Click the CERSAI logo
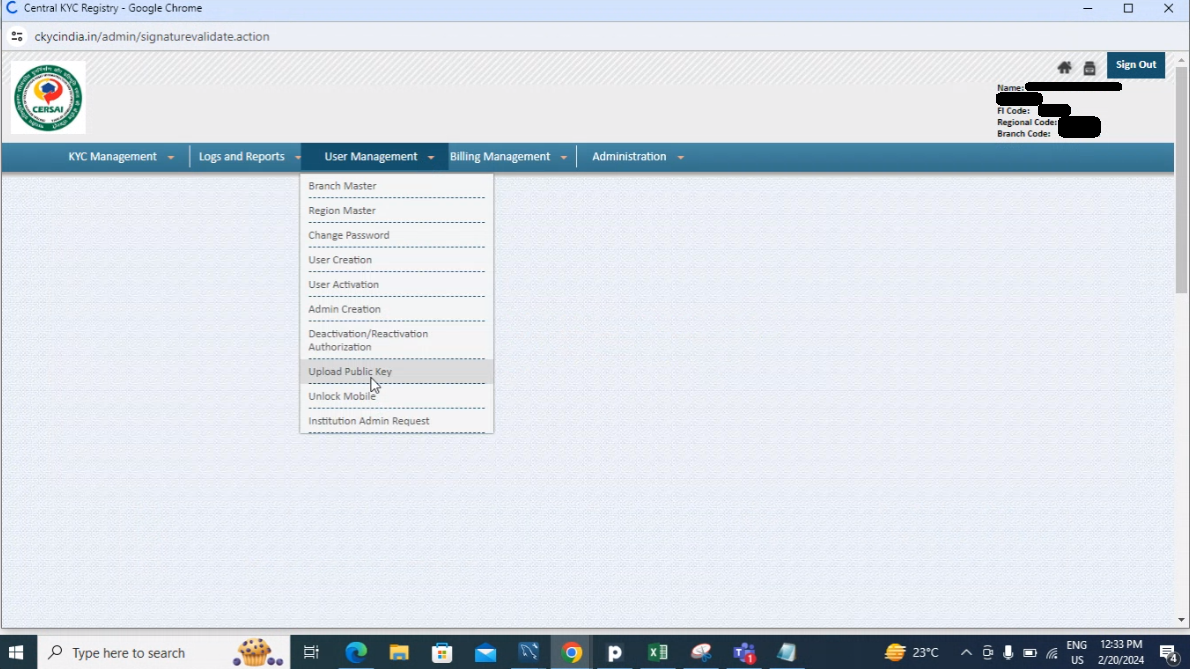1190x669 pixels. pos(48,98)
